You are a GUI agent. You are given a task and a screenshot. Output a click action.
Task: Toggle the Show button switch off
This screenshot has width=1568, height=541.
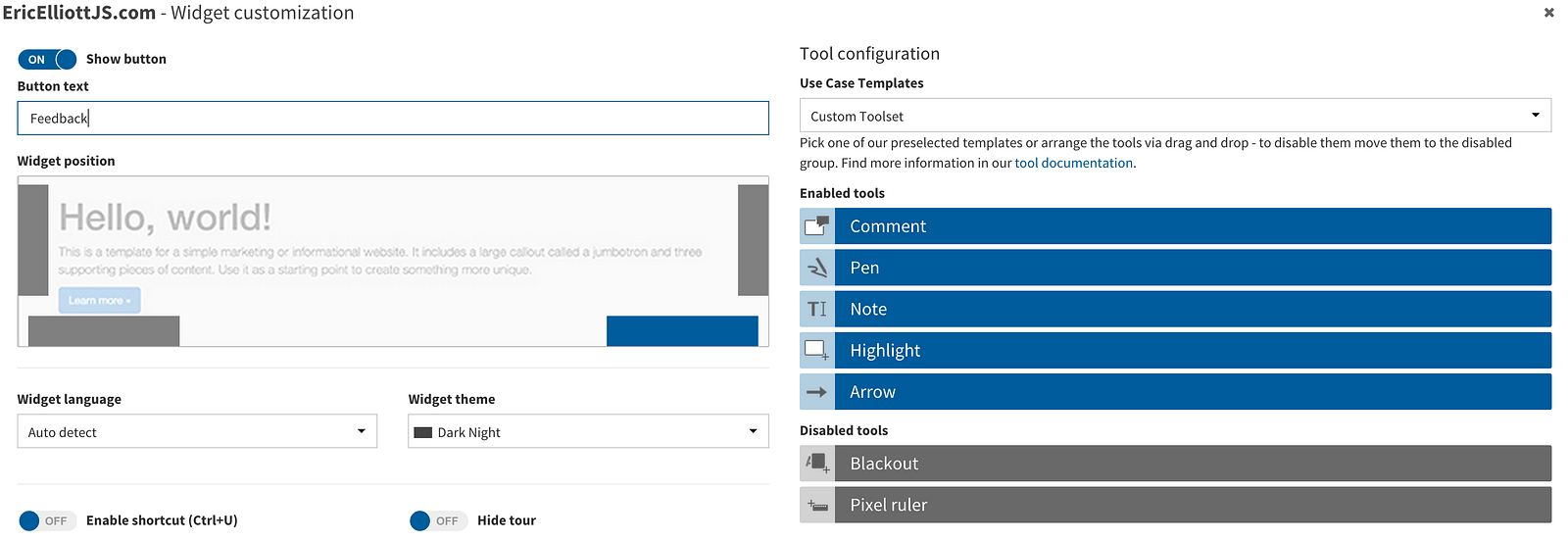[47, 60]
